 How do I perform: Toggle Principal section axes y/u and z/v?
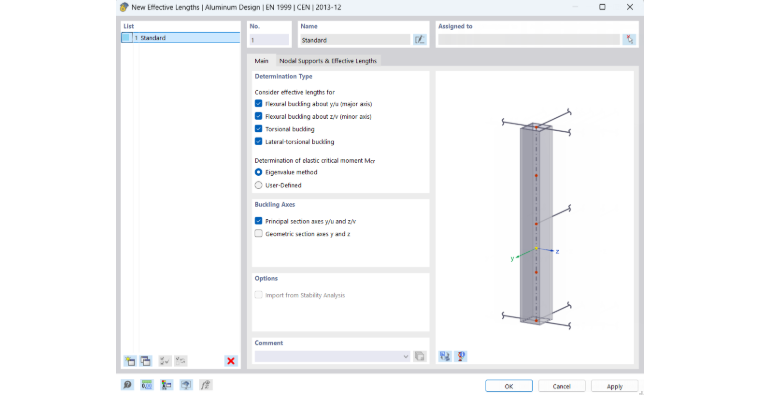(x=258, y=221)
